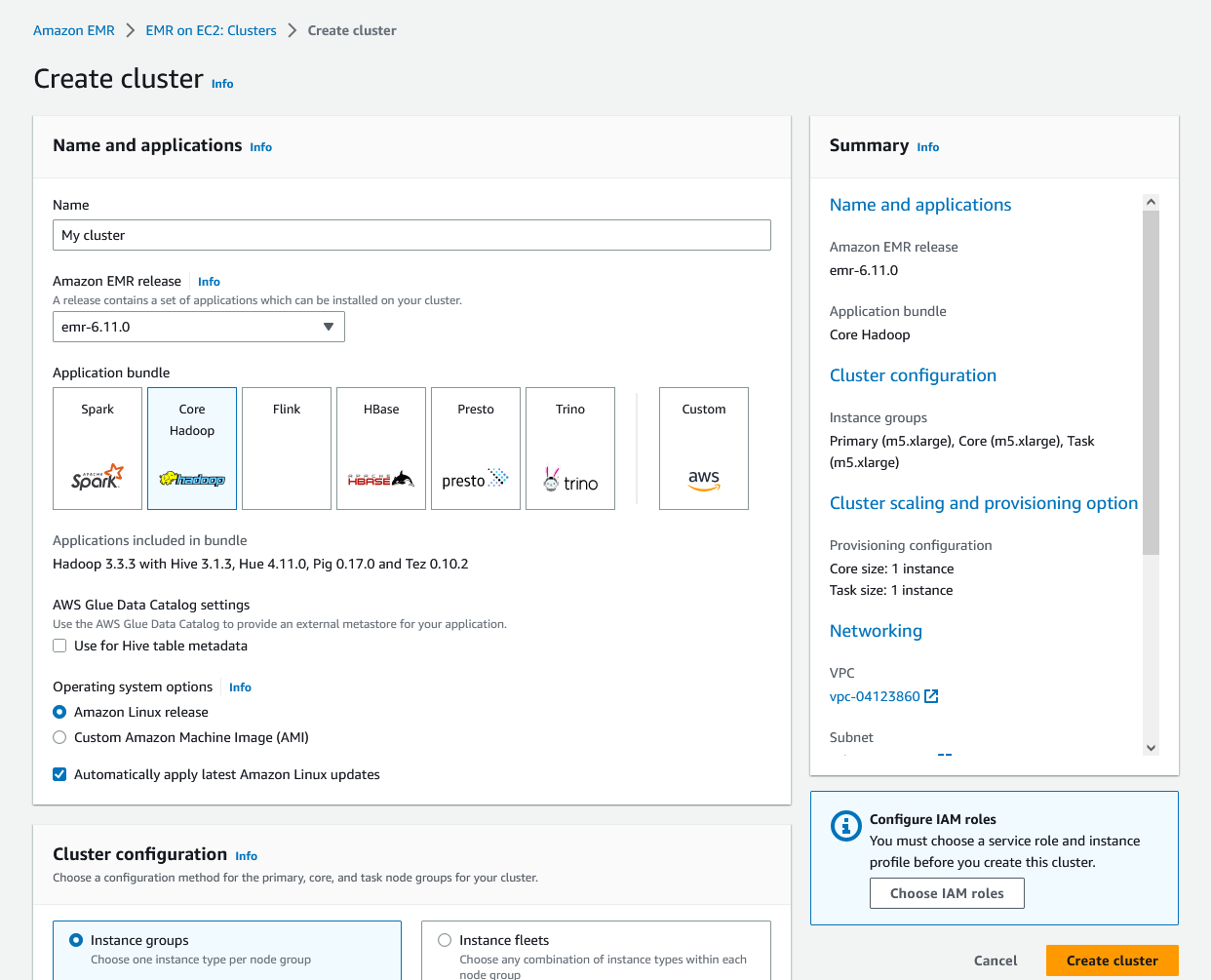Open Info next to Create cluster heading
This screenshot has height=980, width=1211.
click(x=222, y=84)
